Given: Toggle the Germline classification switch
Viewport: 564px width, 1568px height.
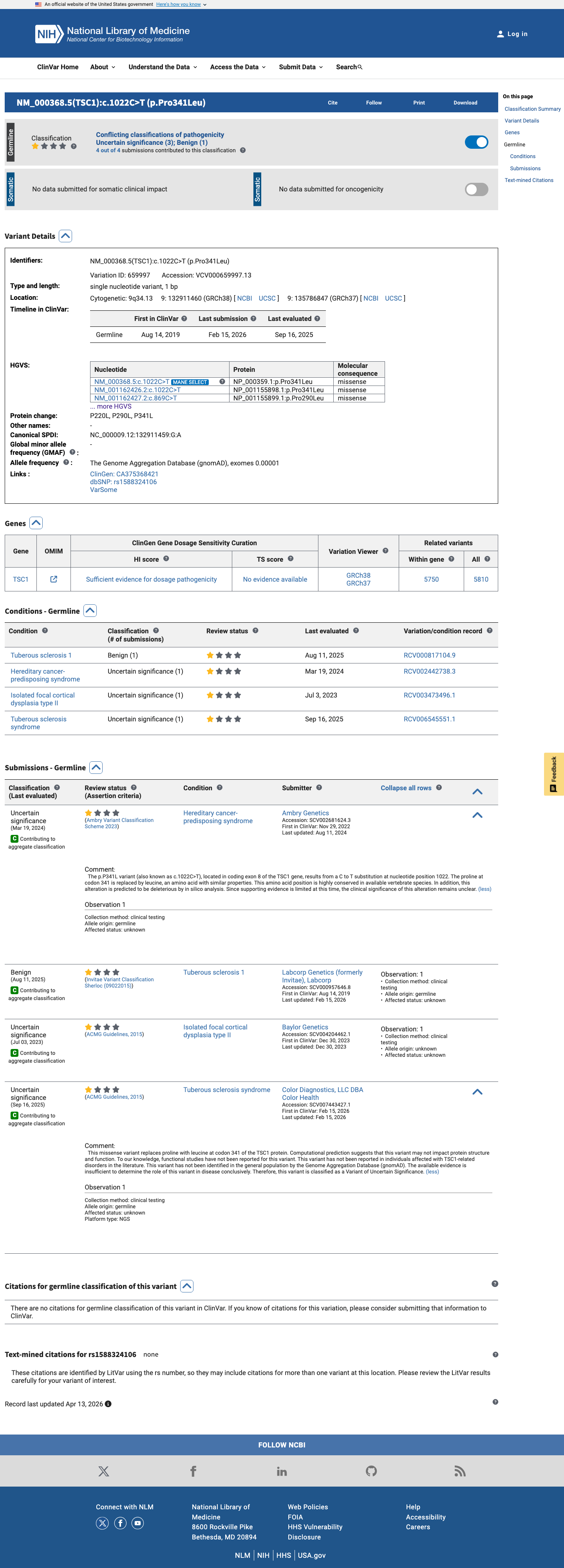Looking at the screenshot, I should [x=476, y=142].
